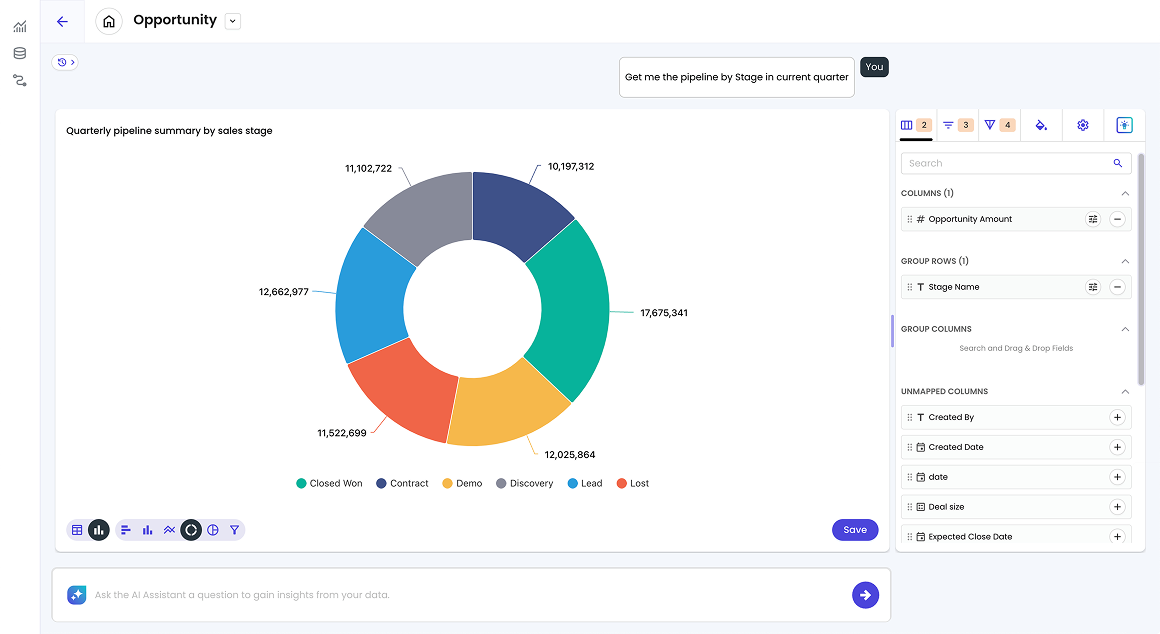1160x634 pixels.
Task: Switch to the line chart type
Action: (169, 530)
